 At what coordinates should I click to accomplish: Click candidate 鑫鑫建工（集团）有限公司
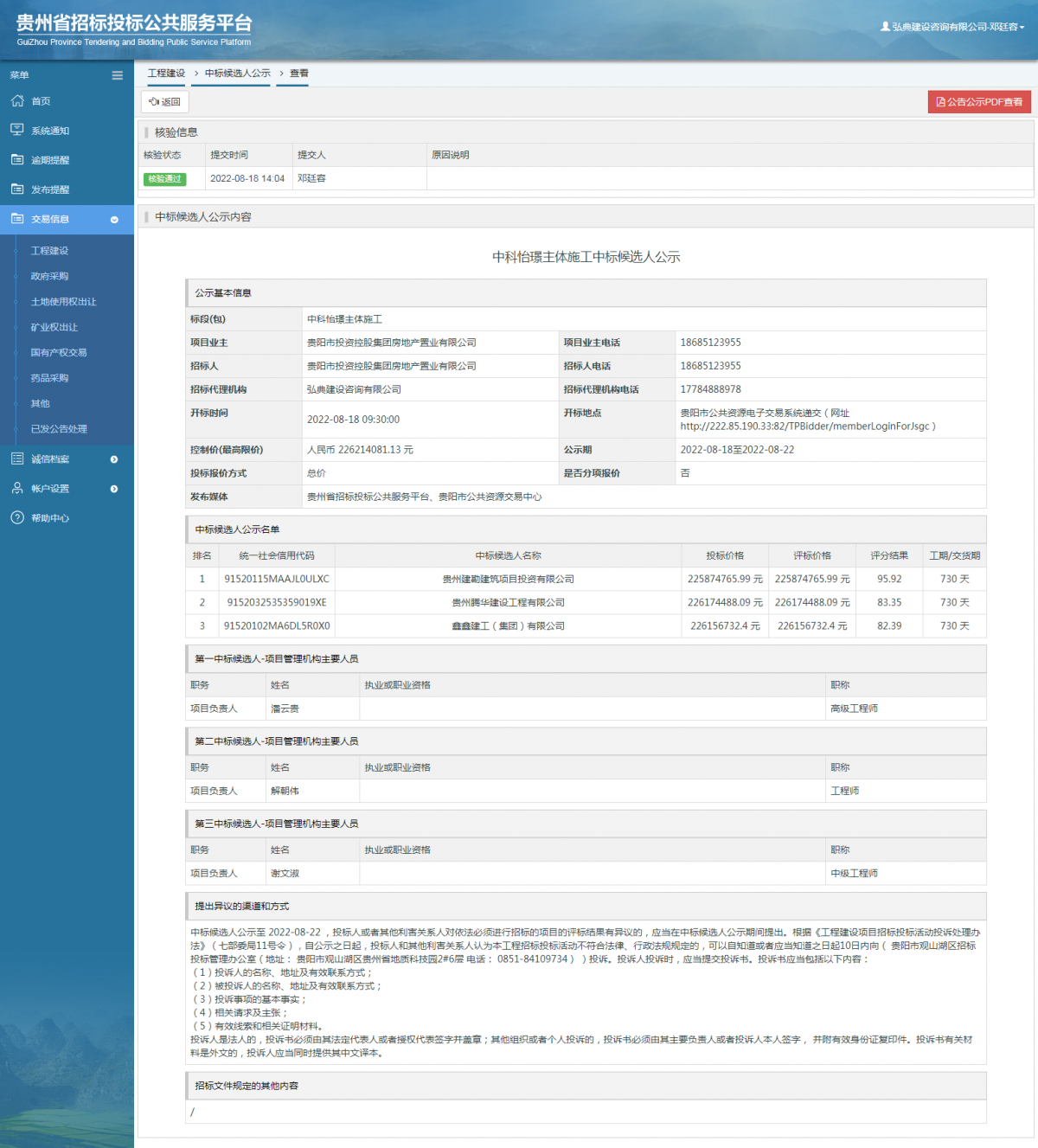tap(508, 625)
